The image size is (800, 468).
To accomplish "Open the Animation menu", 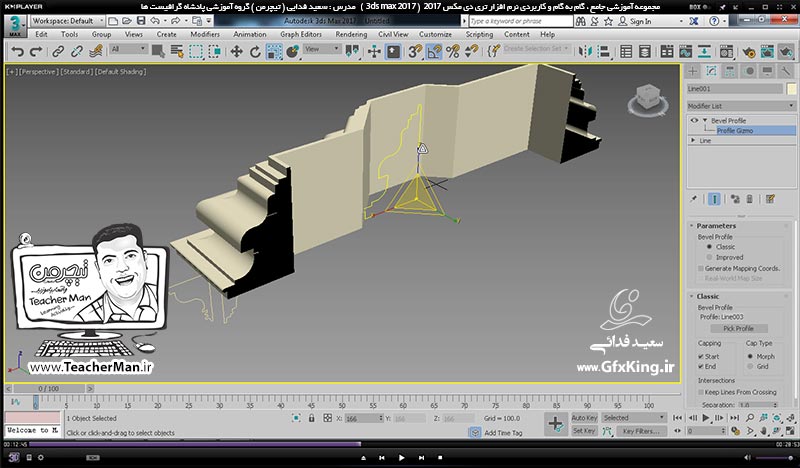I will click(249, 34).
